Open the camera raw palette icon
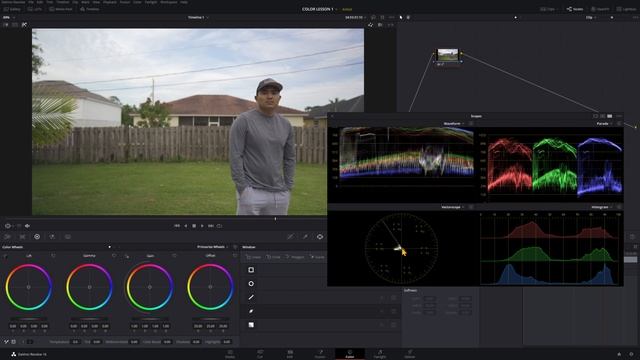 click(7, 237)
